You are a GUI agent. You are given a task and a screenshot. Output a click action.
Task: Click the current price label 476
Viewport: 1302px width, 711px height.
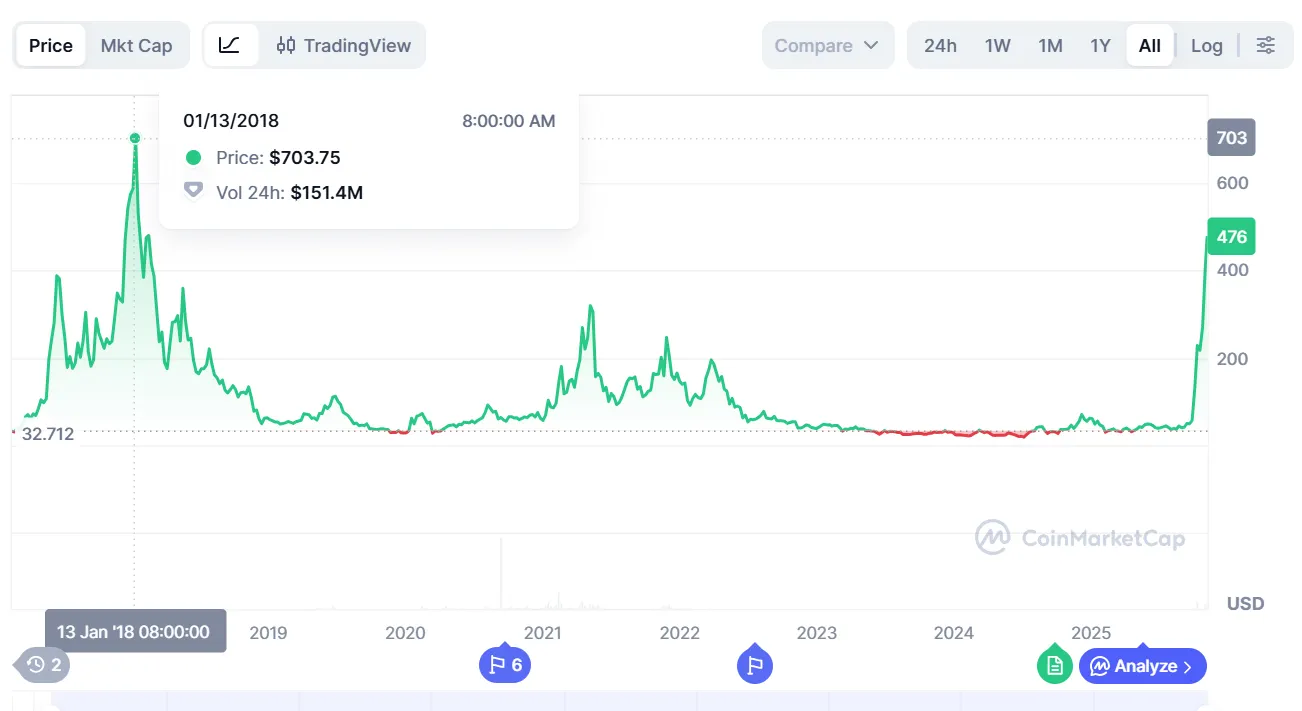(1230, 236)
